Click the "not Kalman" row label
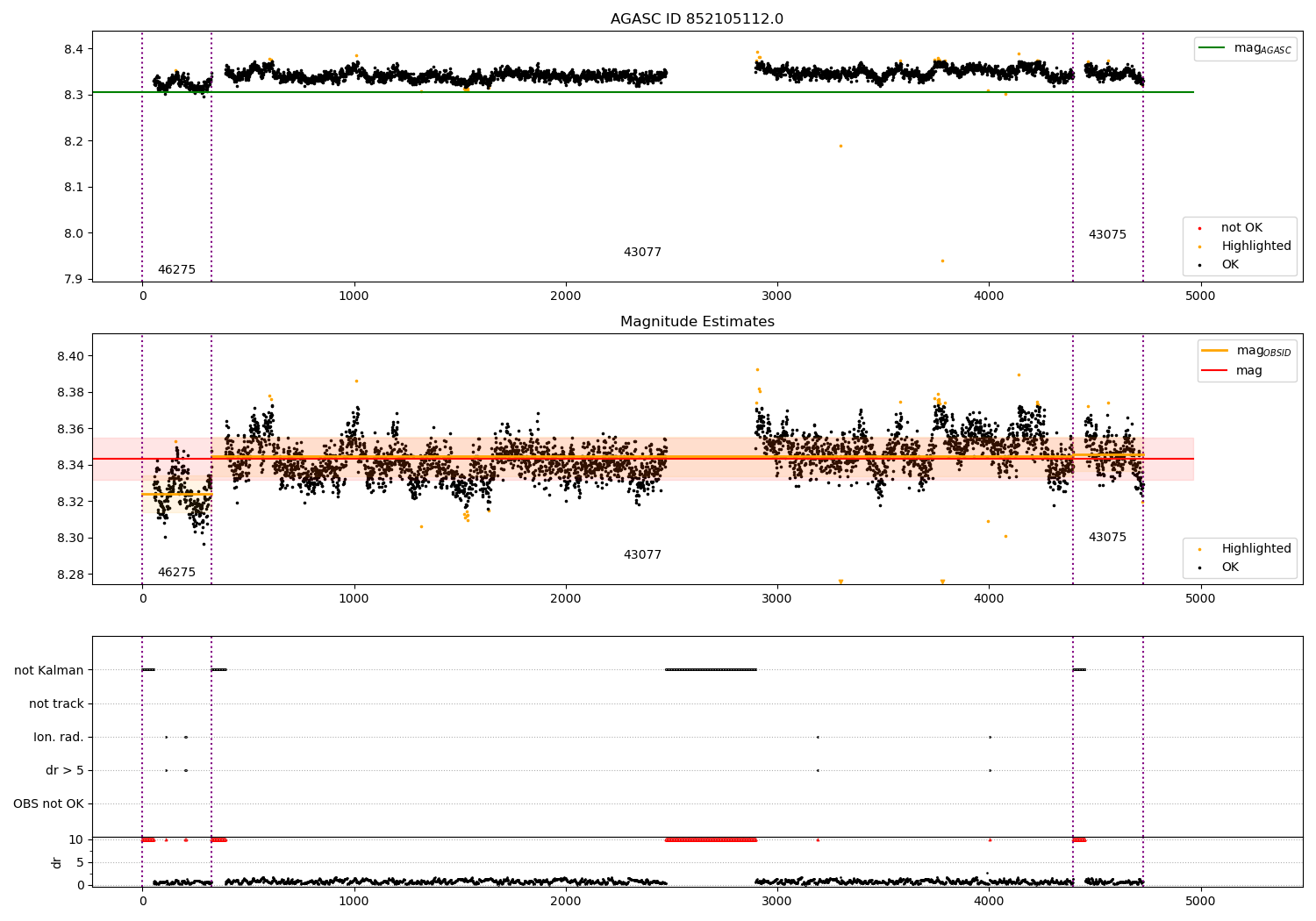This screenshot has height=921, width=1316. click(x=49, y=671)
